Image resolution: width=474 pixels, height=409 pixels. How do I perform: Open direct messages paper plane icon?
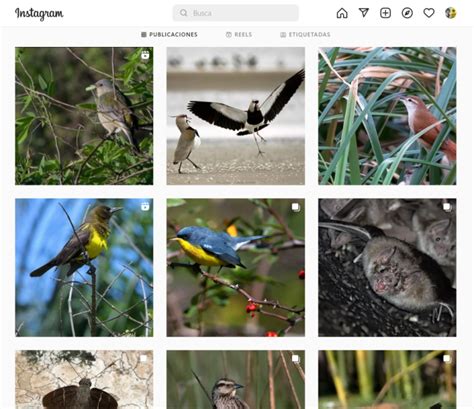point(364,13)
